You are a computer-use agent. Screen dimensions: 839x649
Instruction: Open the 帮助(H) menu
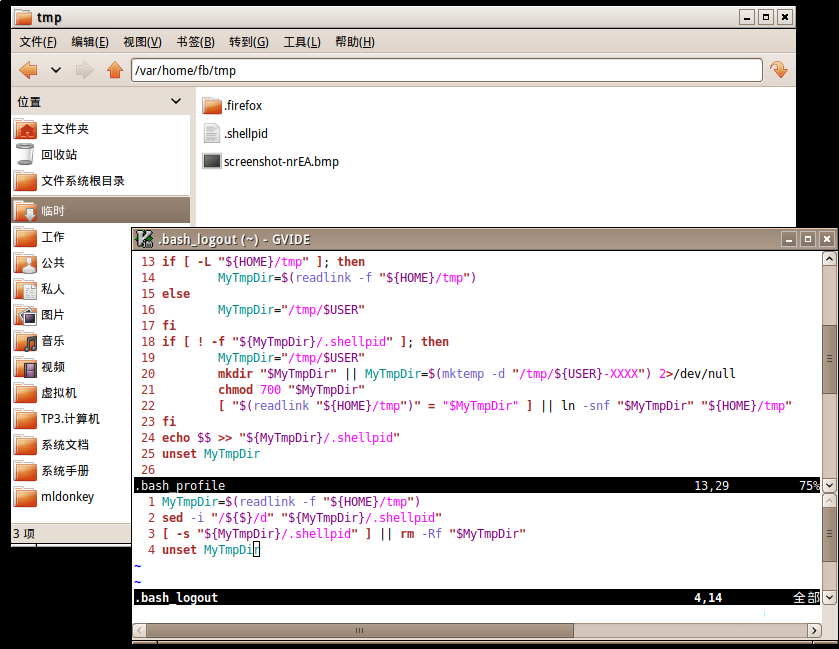[x=355, y=42]
